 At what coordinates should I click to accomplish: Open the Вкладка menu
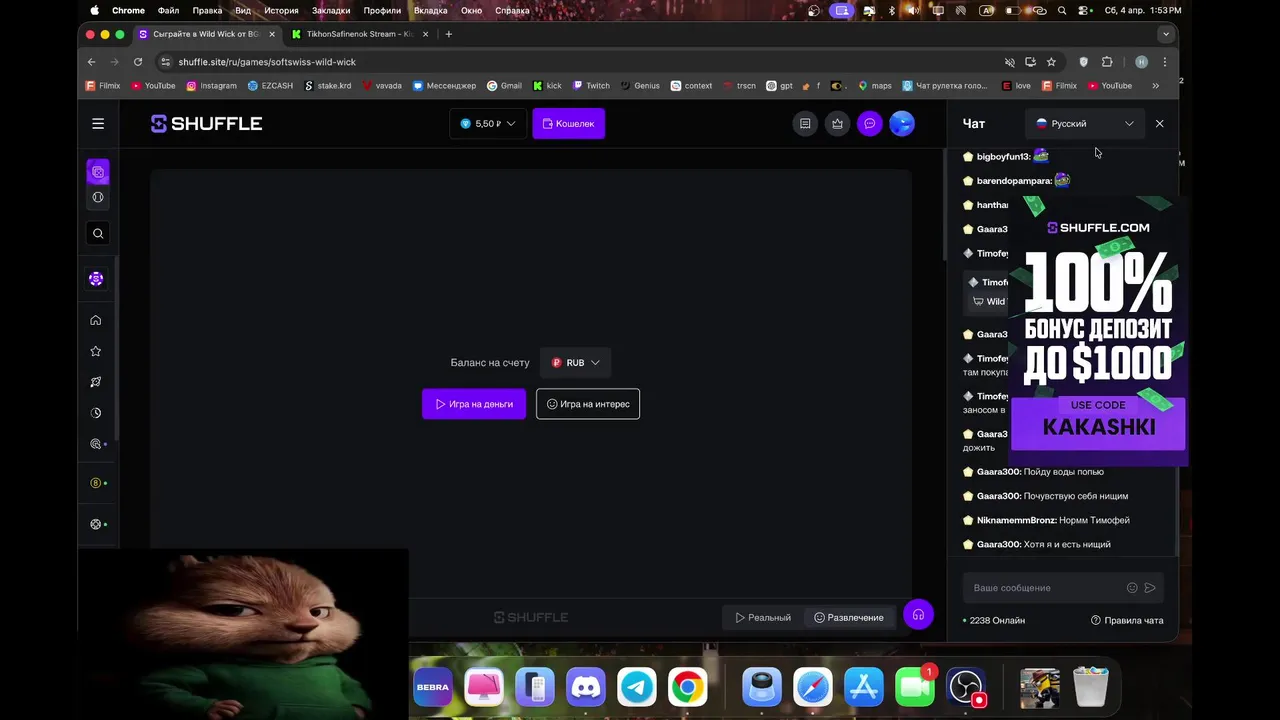click(430, 10)
